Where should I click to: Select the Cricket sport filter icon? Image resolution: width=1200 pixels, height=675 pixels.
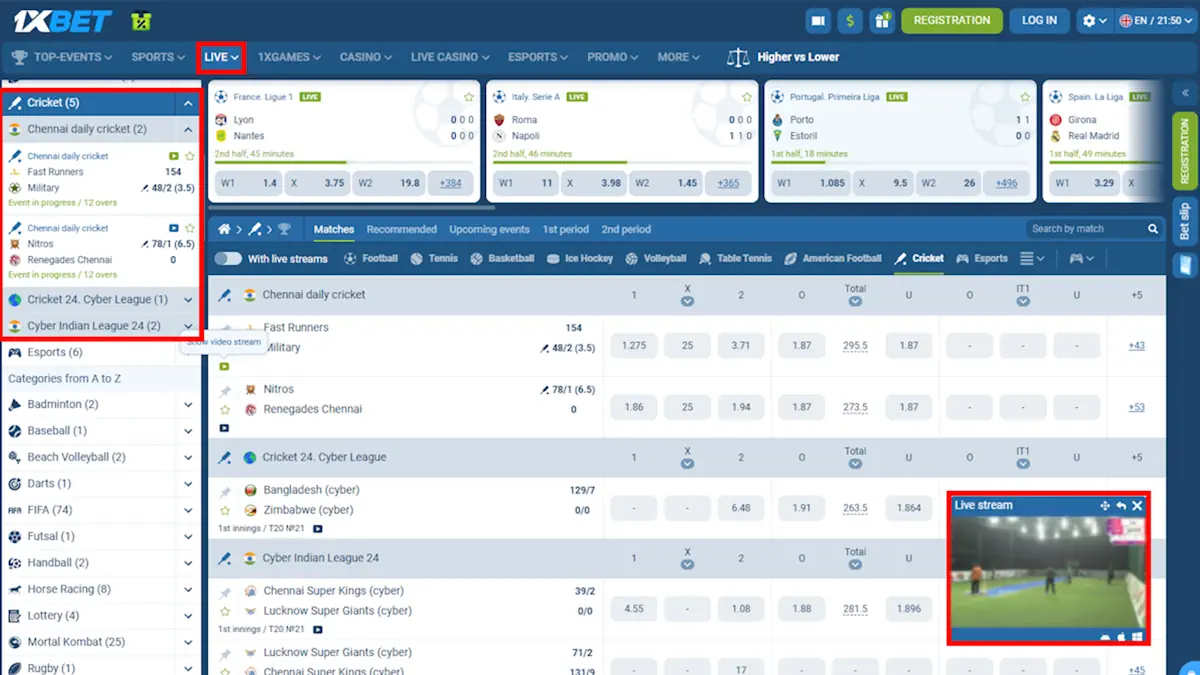900,258
